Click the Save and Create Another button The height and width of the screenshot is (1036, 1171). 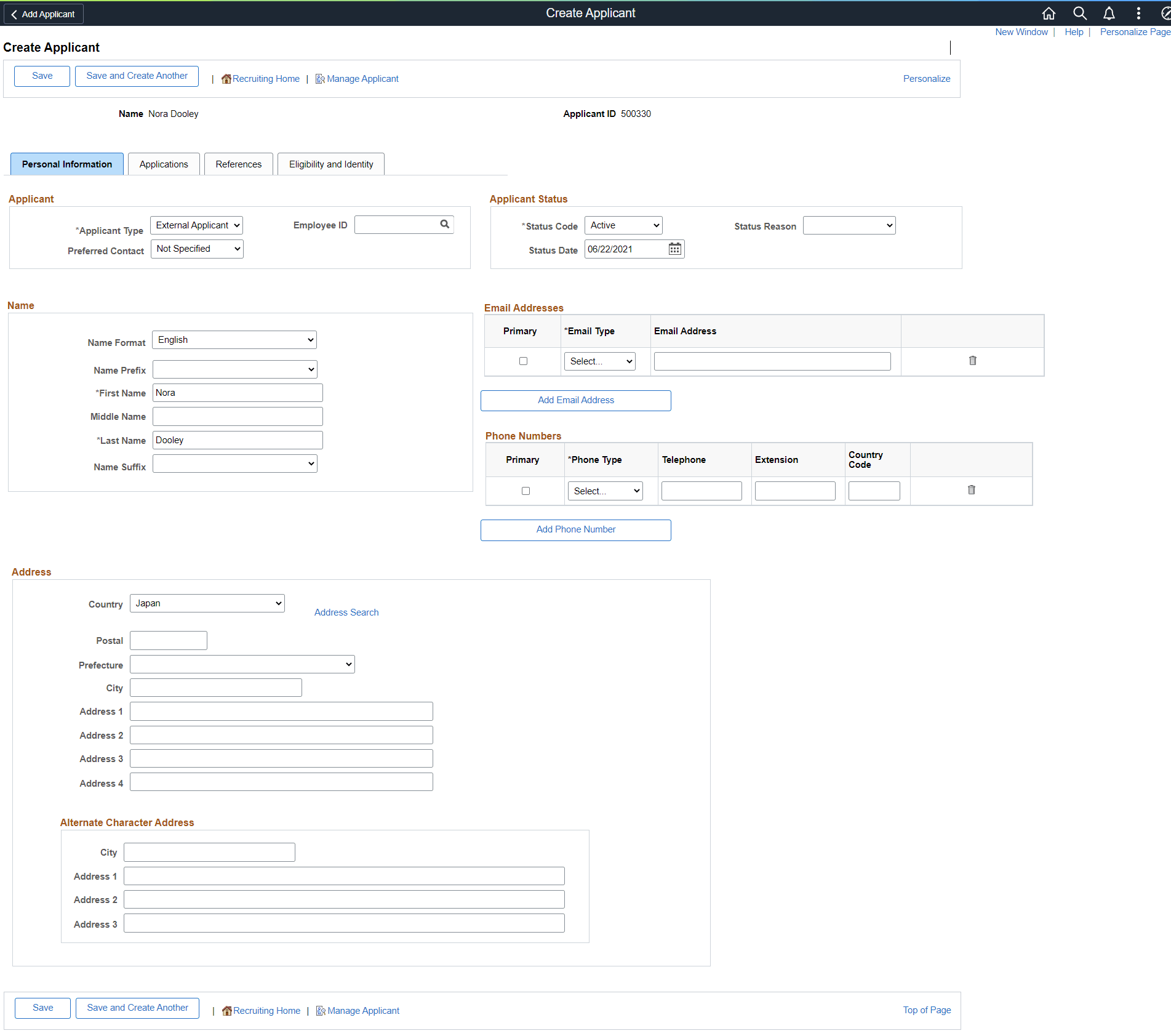pyautogui.click(x=136, y=76)
